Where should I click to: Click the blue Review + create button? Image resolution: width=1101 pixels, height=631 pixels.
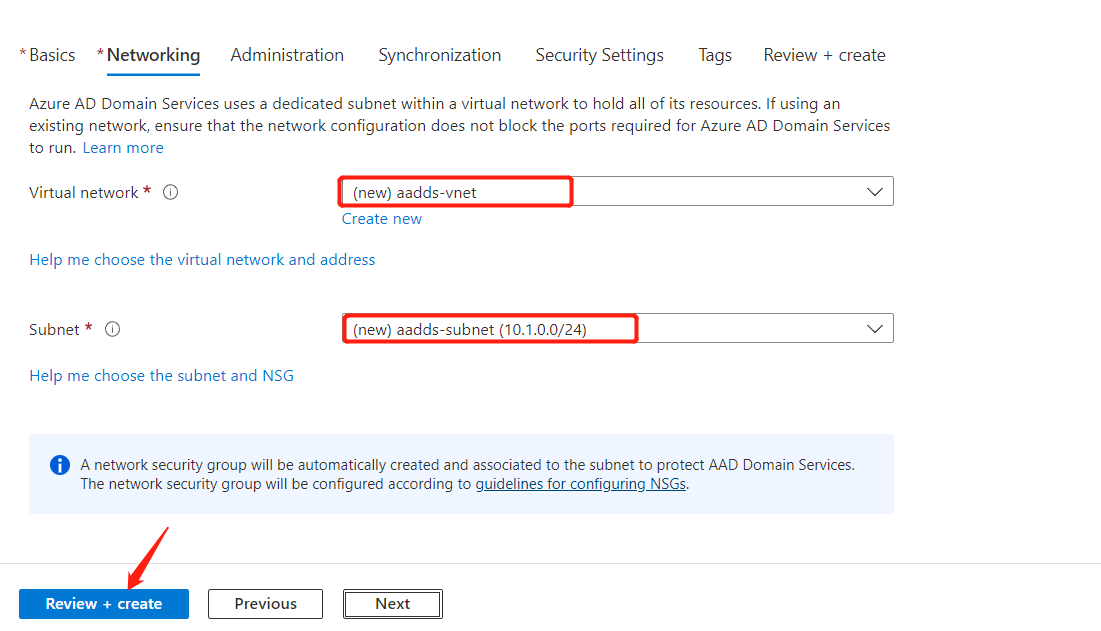pos(104,604)
